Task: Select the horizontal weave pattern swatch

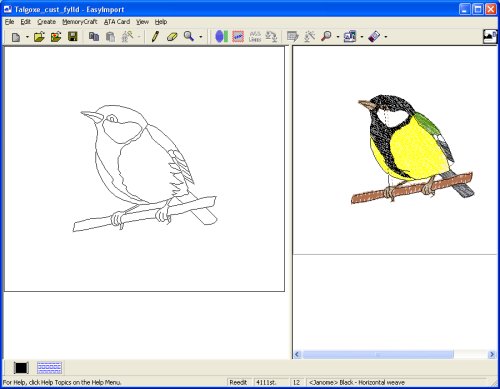Action: (x=49, y=368)
